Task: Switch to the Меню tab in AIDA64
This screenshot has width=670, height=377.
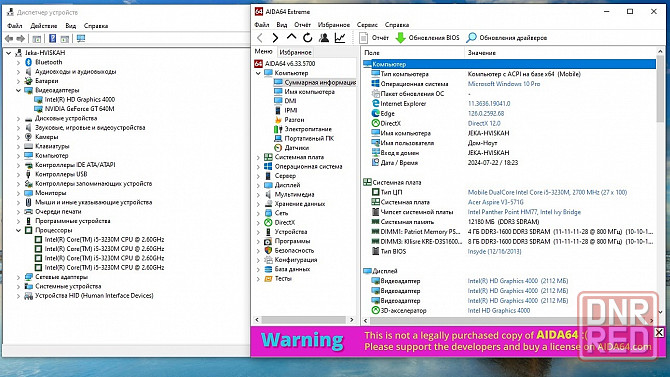Action: tap(263, 52)
